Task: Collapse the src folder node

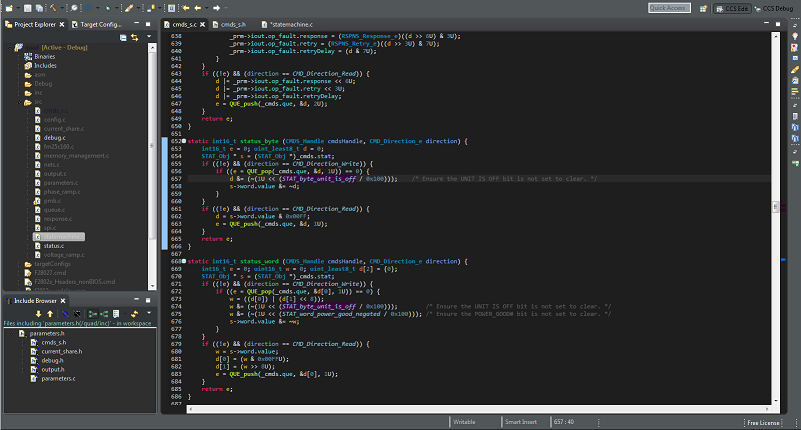Action: coord(20,102)
